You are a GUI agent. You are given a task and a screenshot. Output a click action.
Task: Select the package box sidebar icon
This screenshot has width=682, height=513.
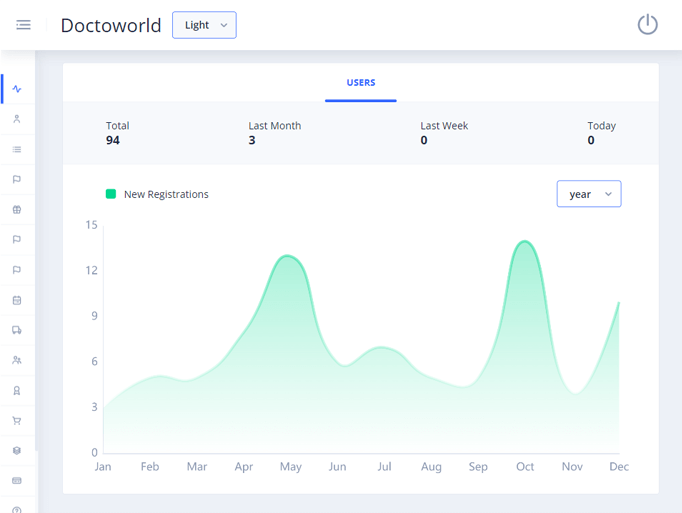(x=17, y=451)
